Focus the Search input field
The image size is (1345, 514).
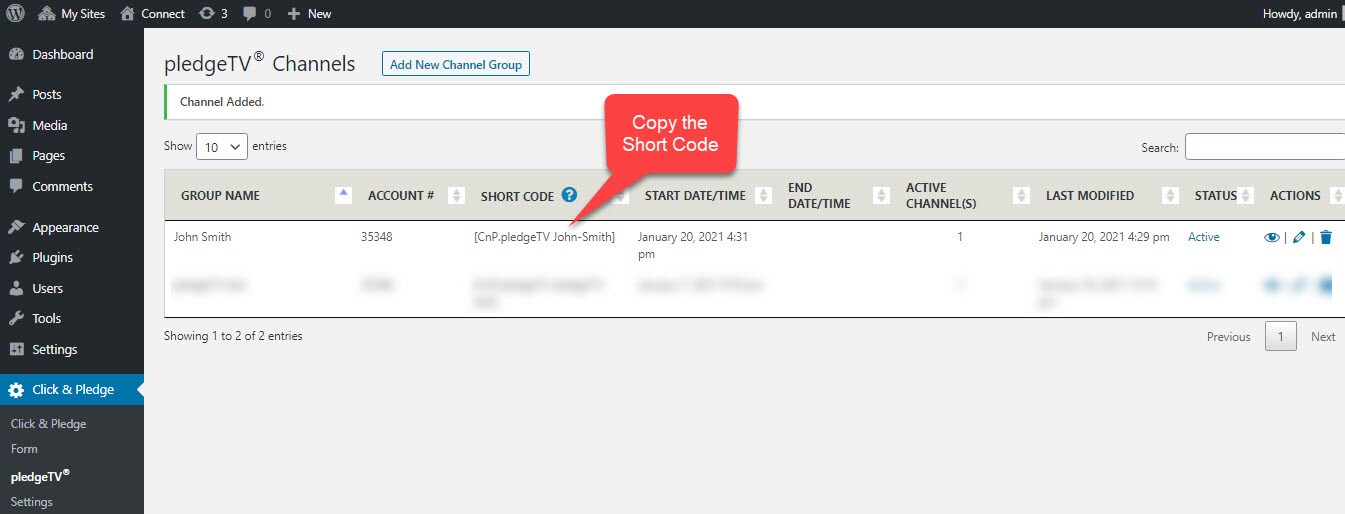pos(1265,147)
